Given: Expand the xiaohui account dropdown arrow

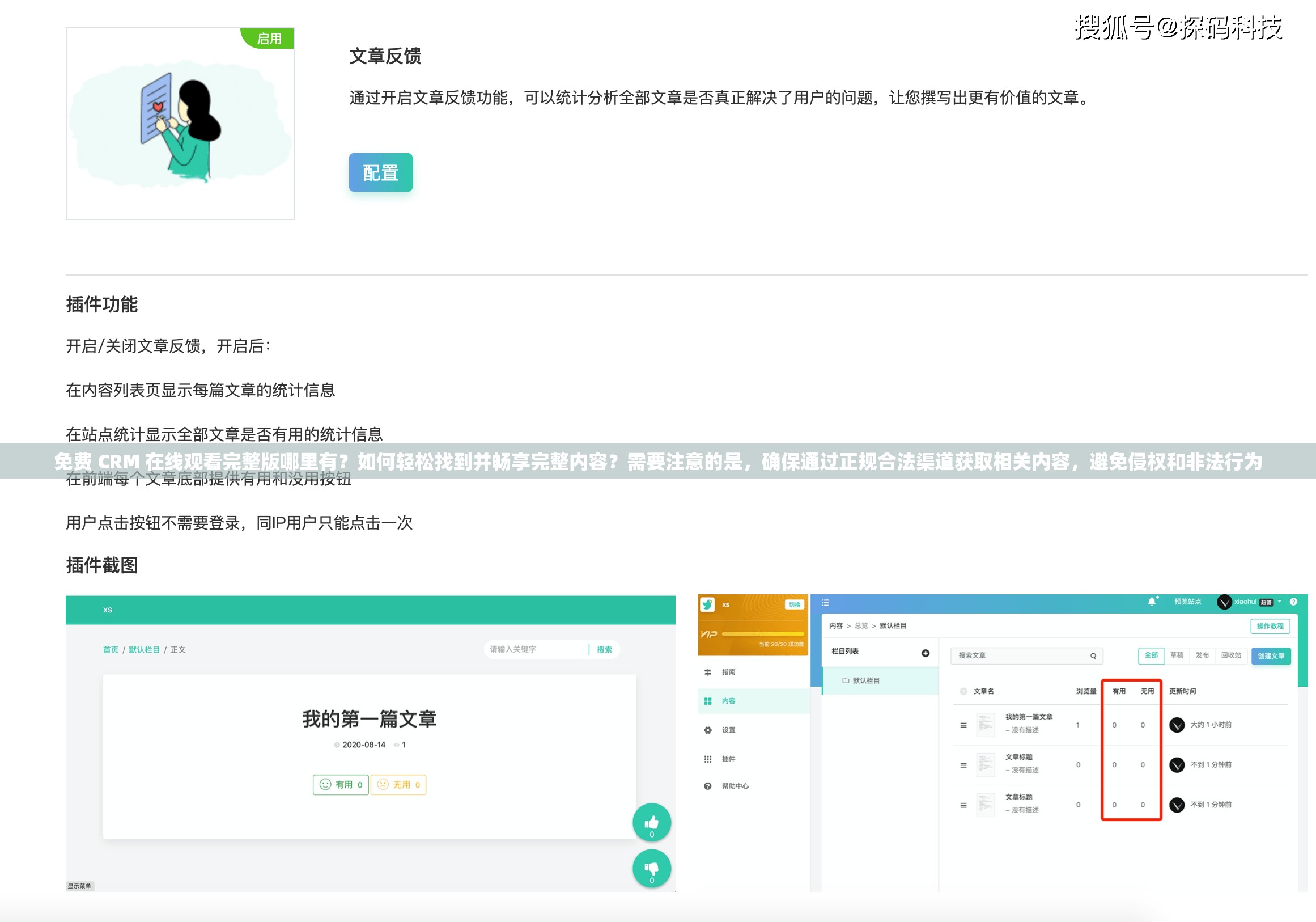Looking at the screenshot, I should point(1279,602).
